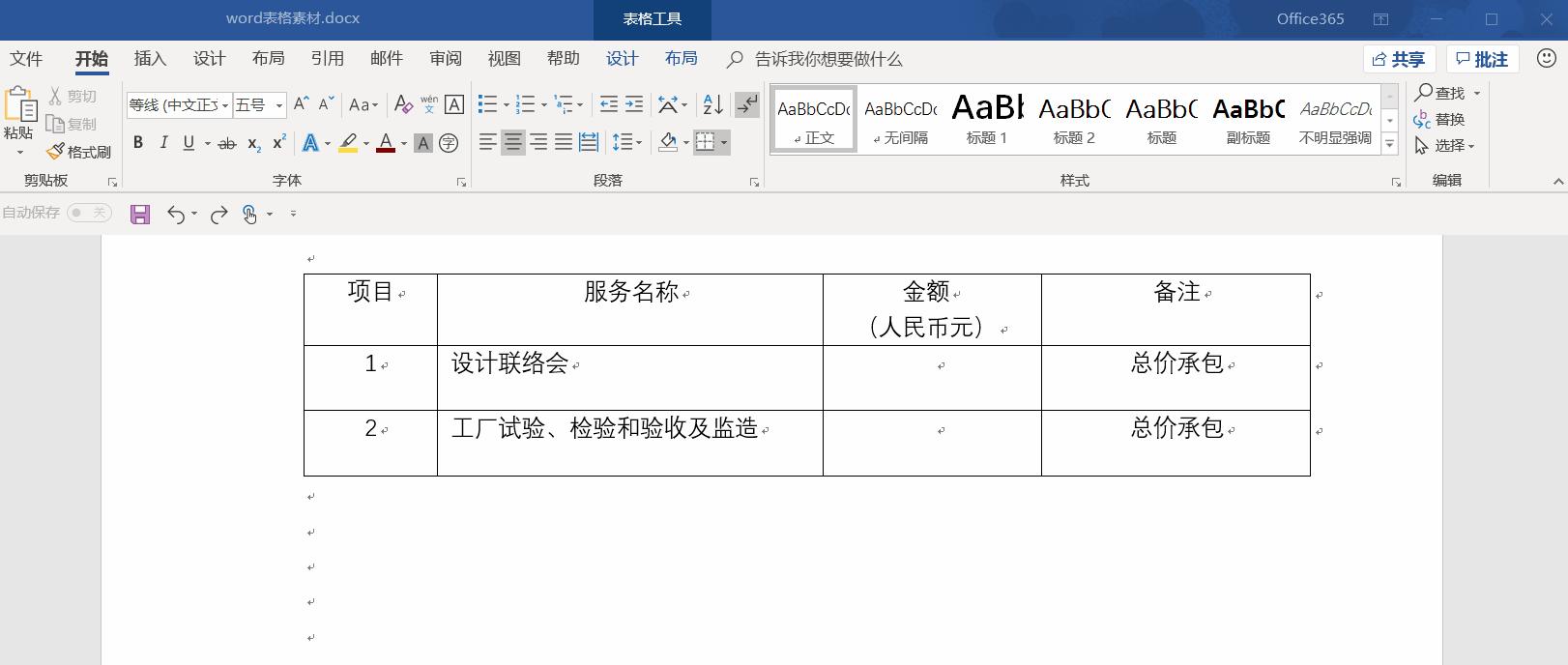The width and height of the screenshot is (1568, 665).
Task: Center align the text
Action: [512, 143]
